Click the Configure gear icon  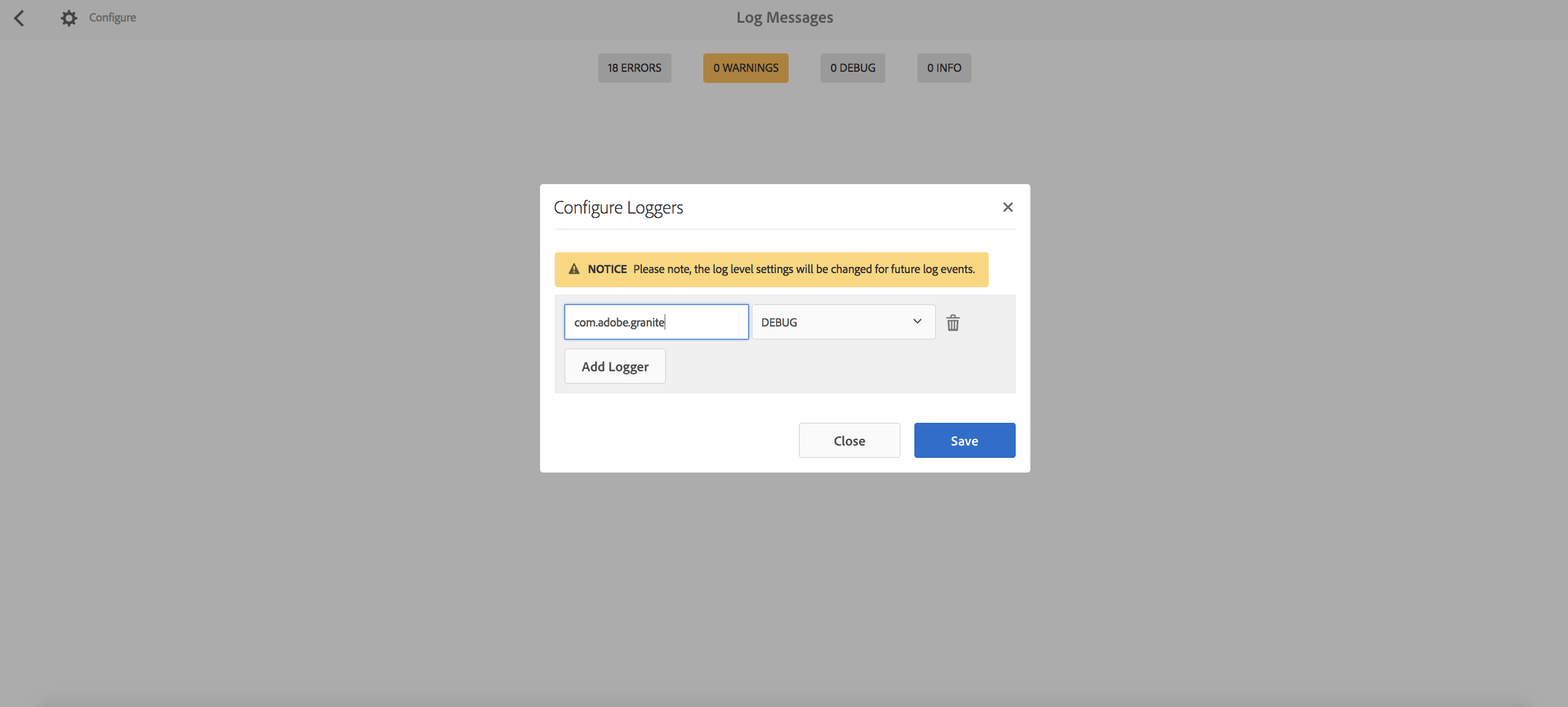pos(69,18)
